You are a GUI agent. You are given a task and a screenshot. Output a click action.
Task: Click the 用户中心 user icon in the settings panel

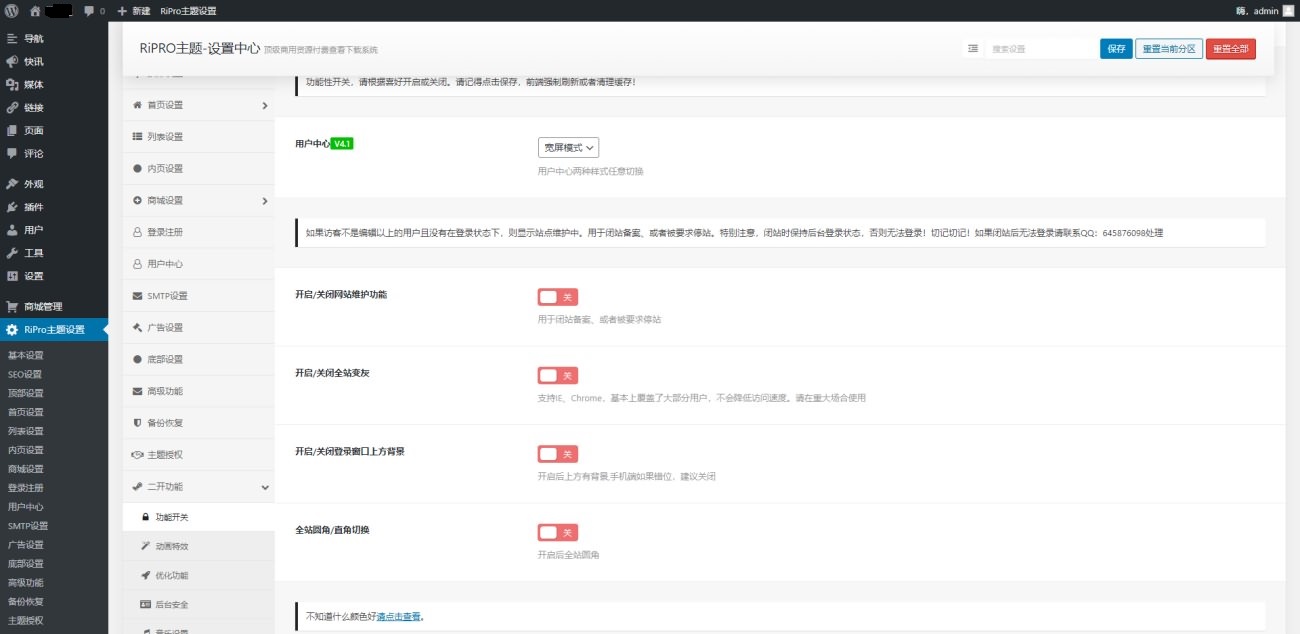click(x=137, y=264)
